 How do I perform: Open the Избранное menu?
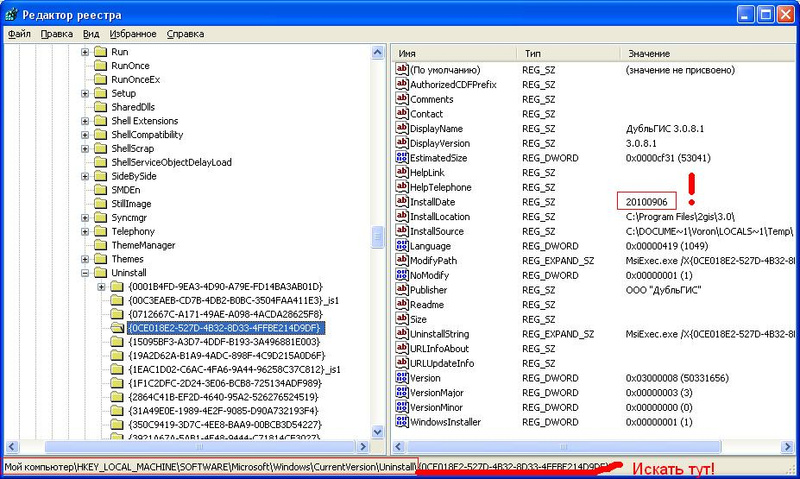coord(132,33)
